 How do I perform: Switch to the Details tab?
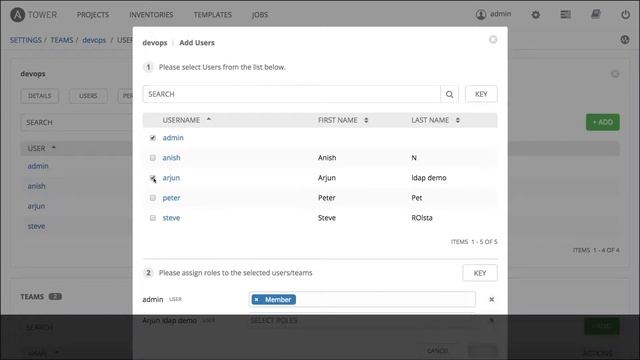pyautogui.click(x=40, y=96)
